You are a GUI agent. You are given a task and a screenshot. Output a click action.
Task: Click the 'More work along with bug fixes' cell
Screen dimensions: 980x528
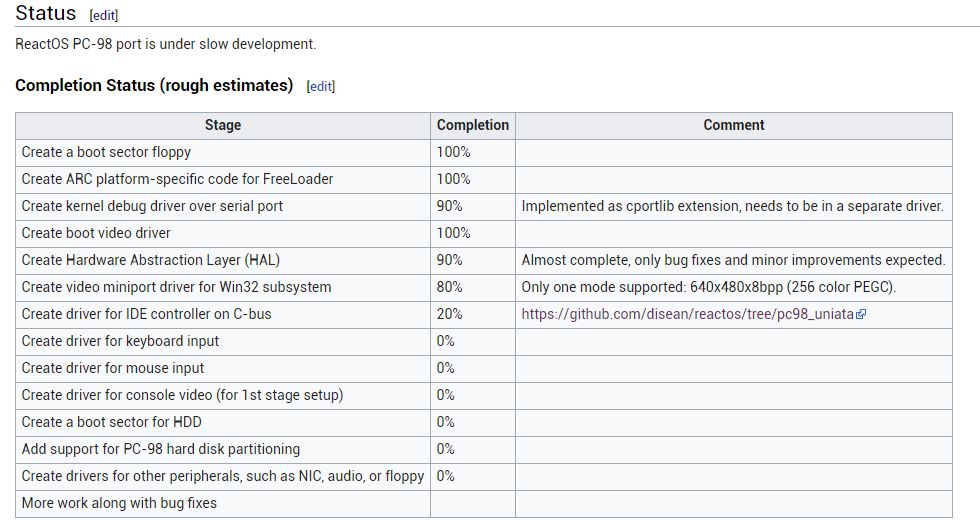[x=119, y=503]
